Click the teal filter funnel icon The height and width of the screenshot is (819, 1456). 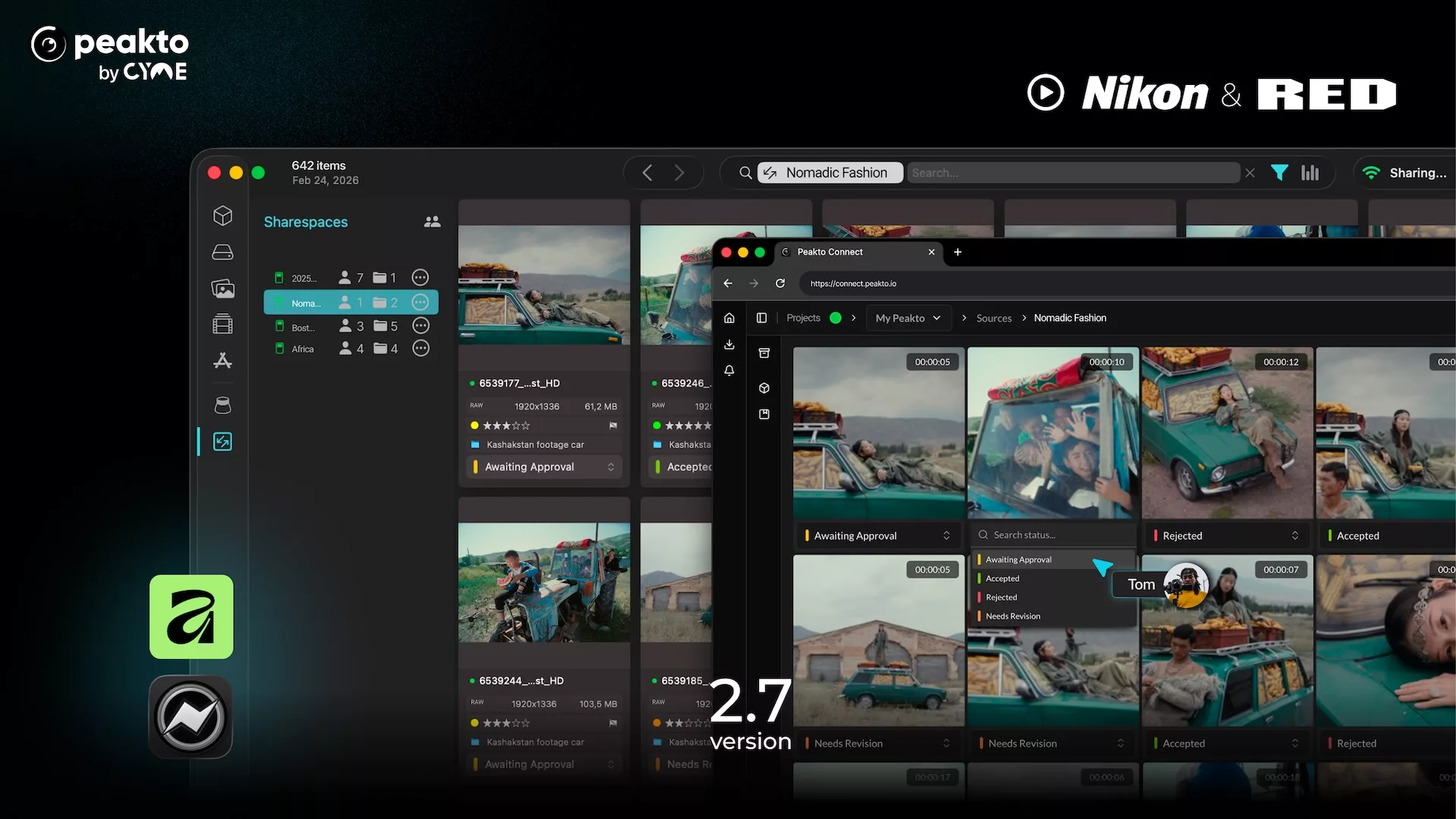(x=1279, y=173)
